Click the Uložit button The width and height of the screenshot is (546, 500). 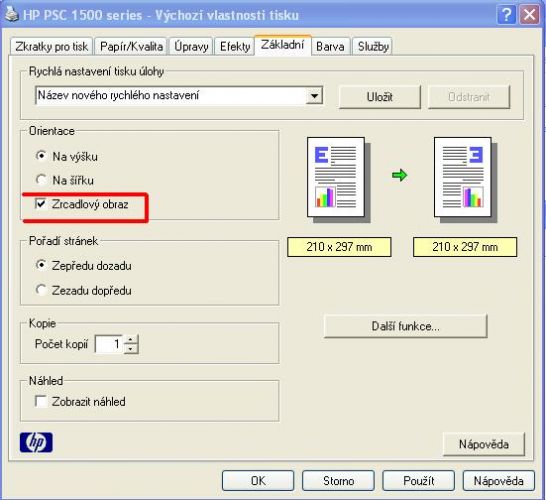click(380, 97)
